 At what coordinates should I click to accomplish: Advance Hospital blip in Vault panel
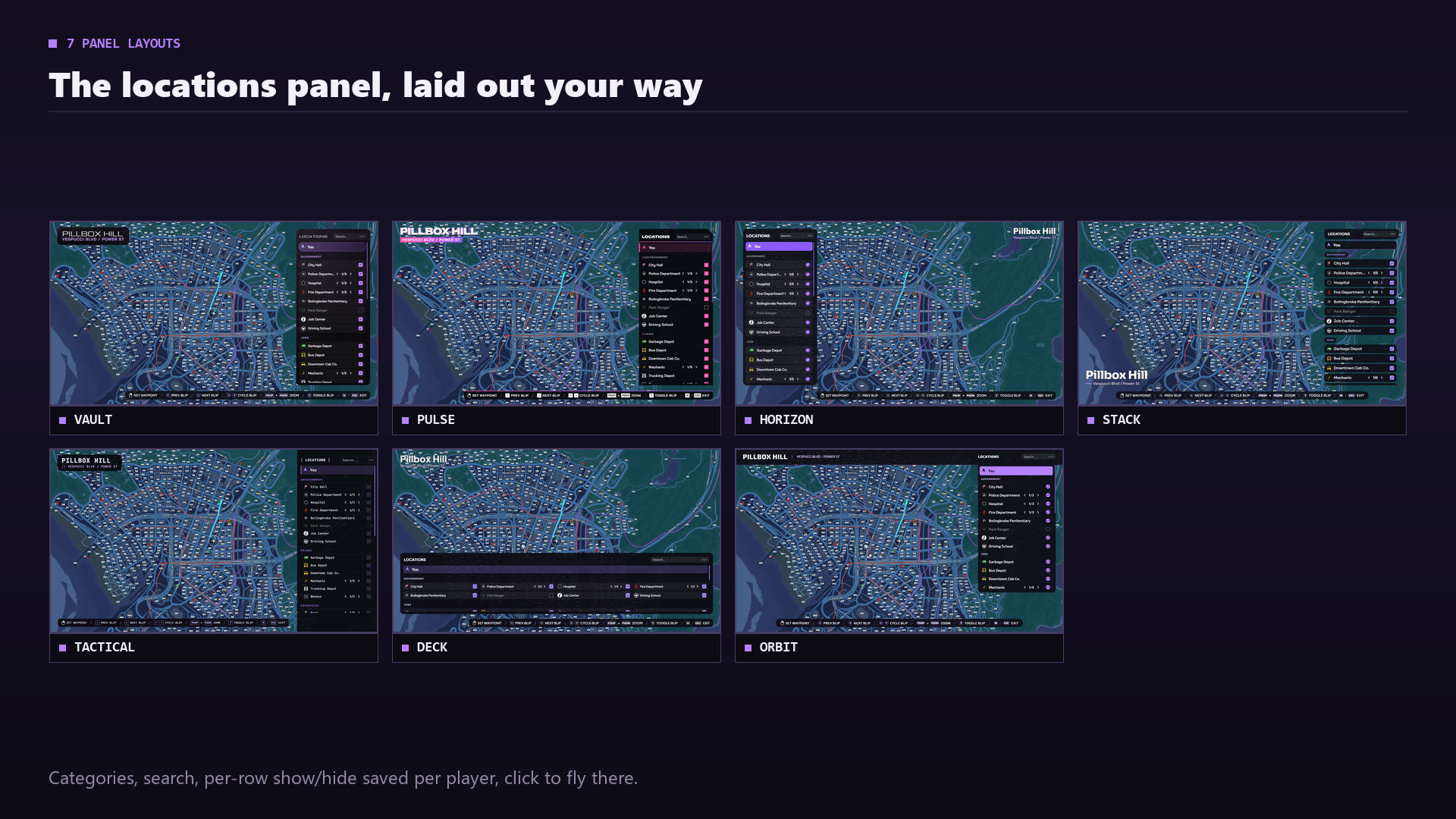[x=350, y=283]
